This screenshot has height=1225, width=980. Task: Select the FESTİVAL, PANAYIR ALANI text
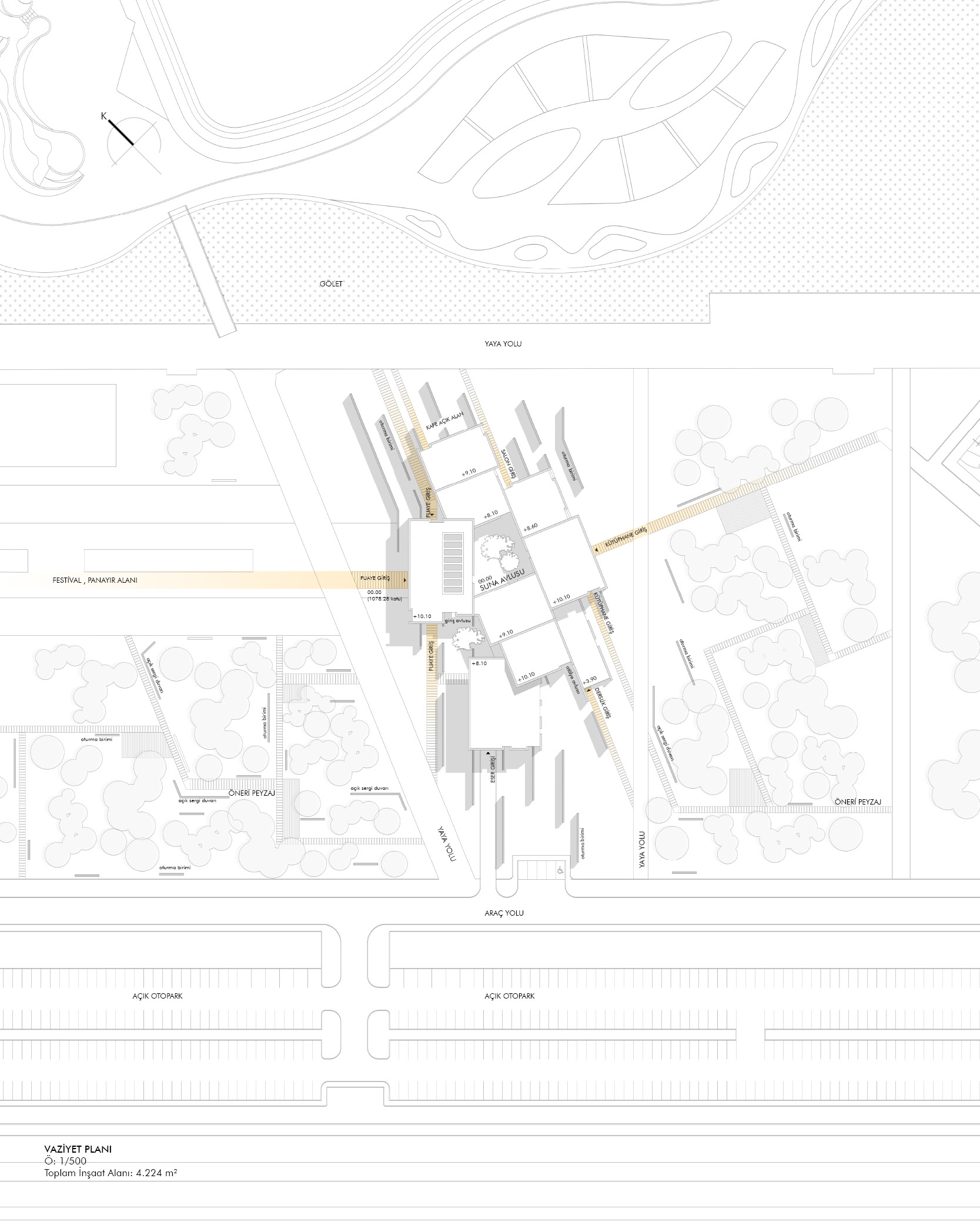(95, 580)
